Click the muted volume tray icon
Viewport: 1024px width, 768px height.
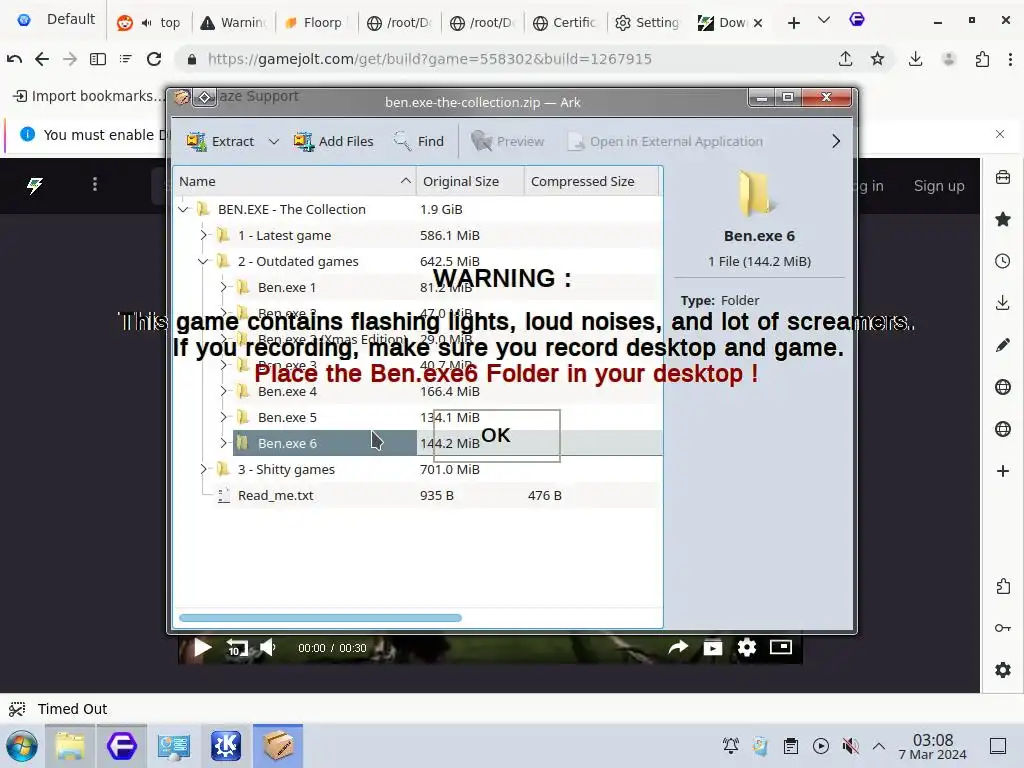[850, 746]
